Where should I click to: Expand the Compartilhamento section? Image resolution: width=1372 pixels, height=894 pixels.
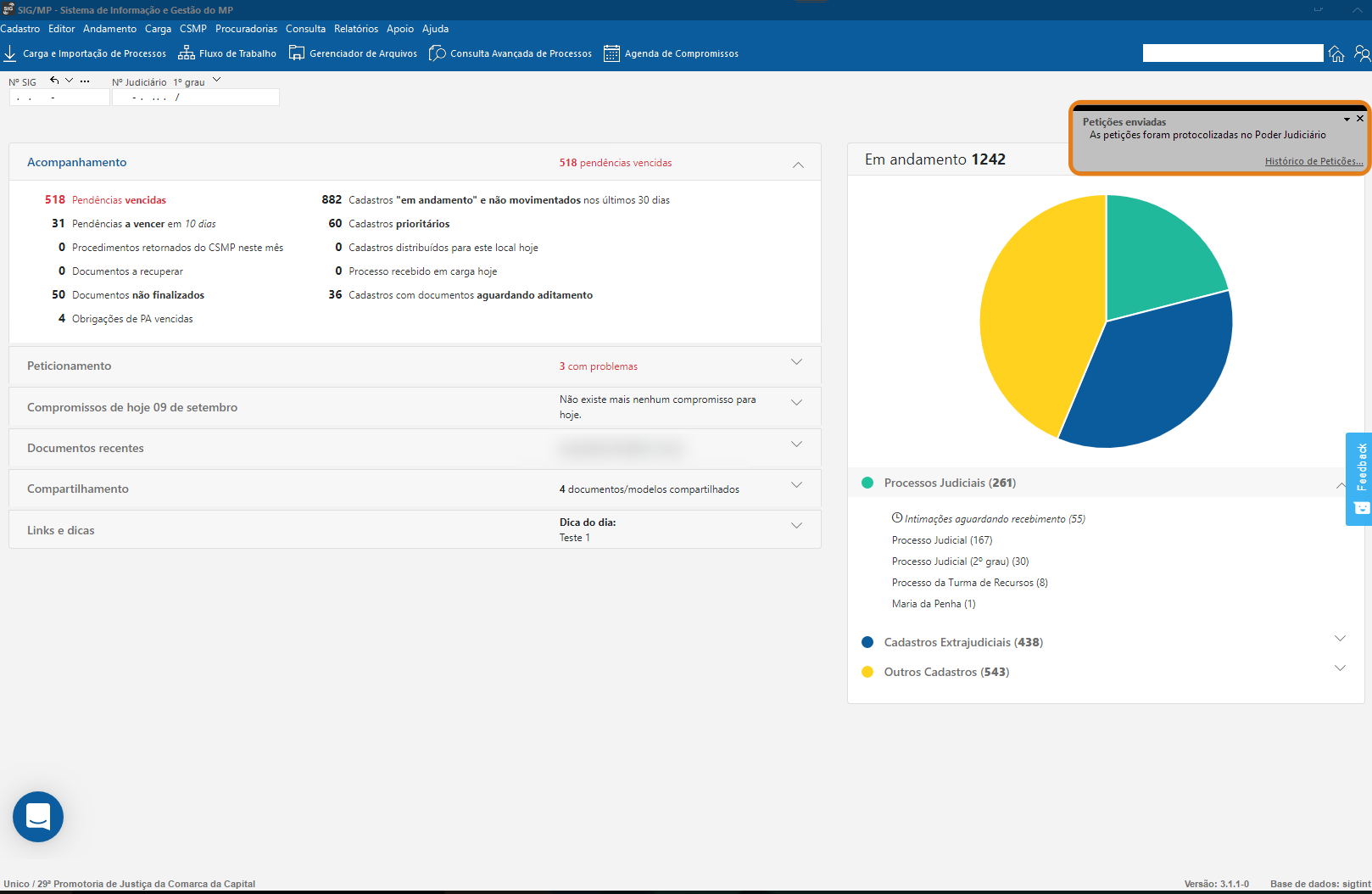[x=796, y=485]
